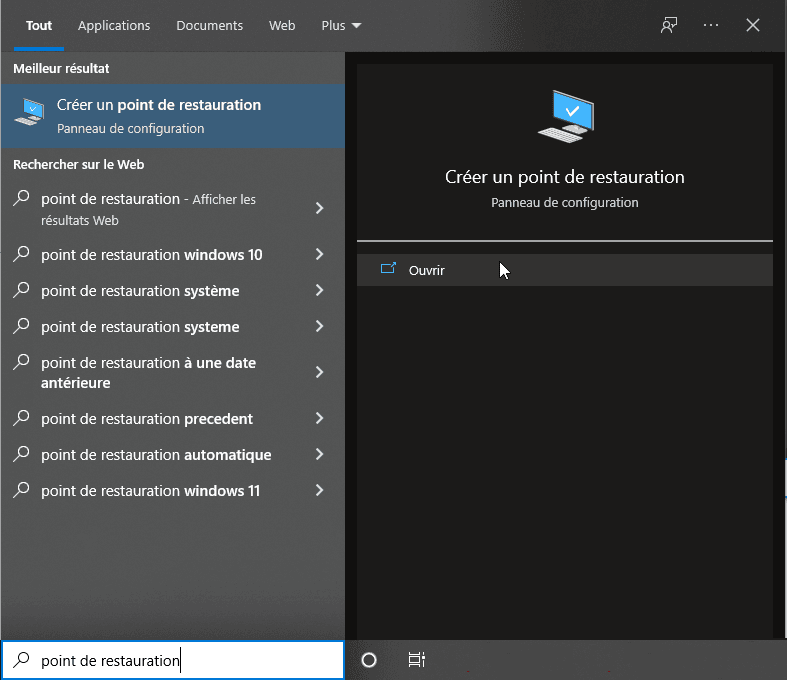This screenshot has height=680, width=787.
Task: Switch to the Documents tab
Action: (x=209, y=25)
